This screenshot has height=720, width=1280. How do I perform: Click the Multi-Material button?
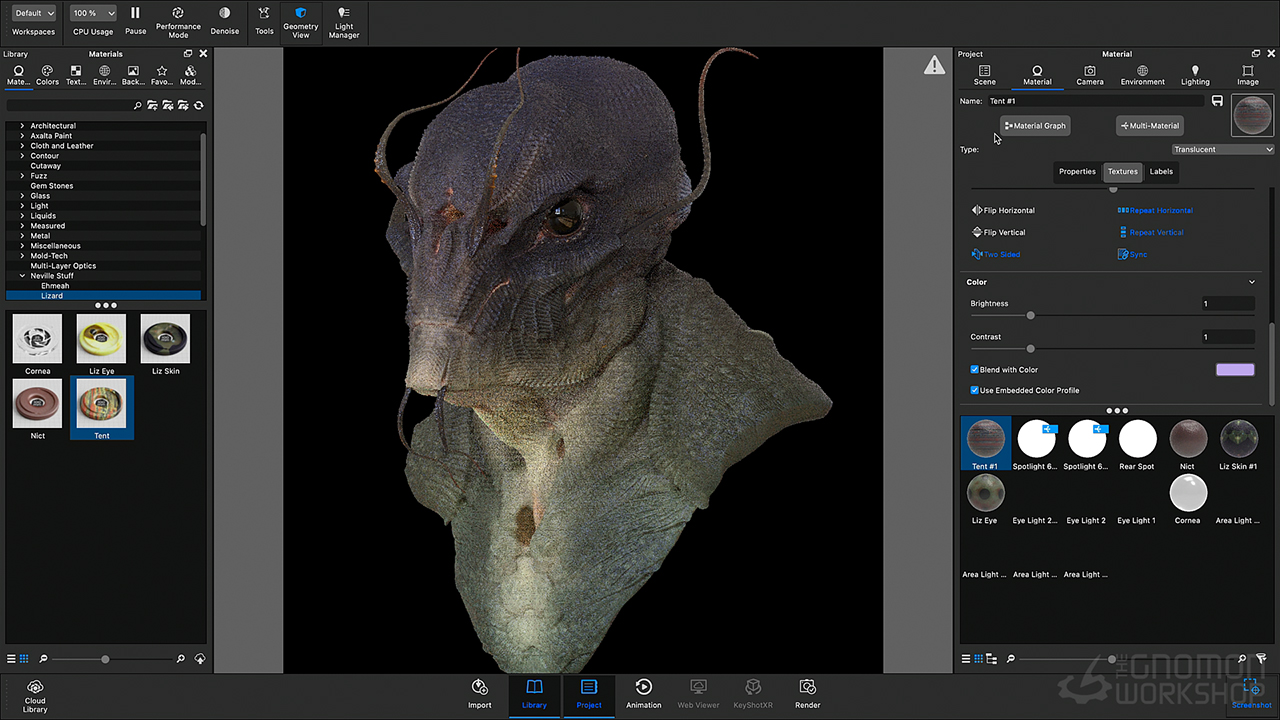tap(1150, 126)
